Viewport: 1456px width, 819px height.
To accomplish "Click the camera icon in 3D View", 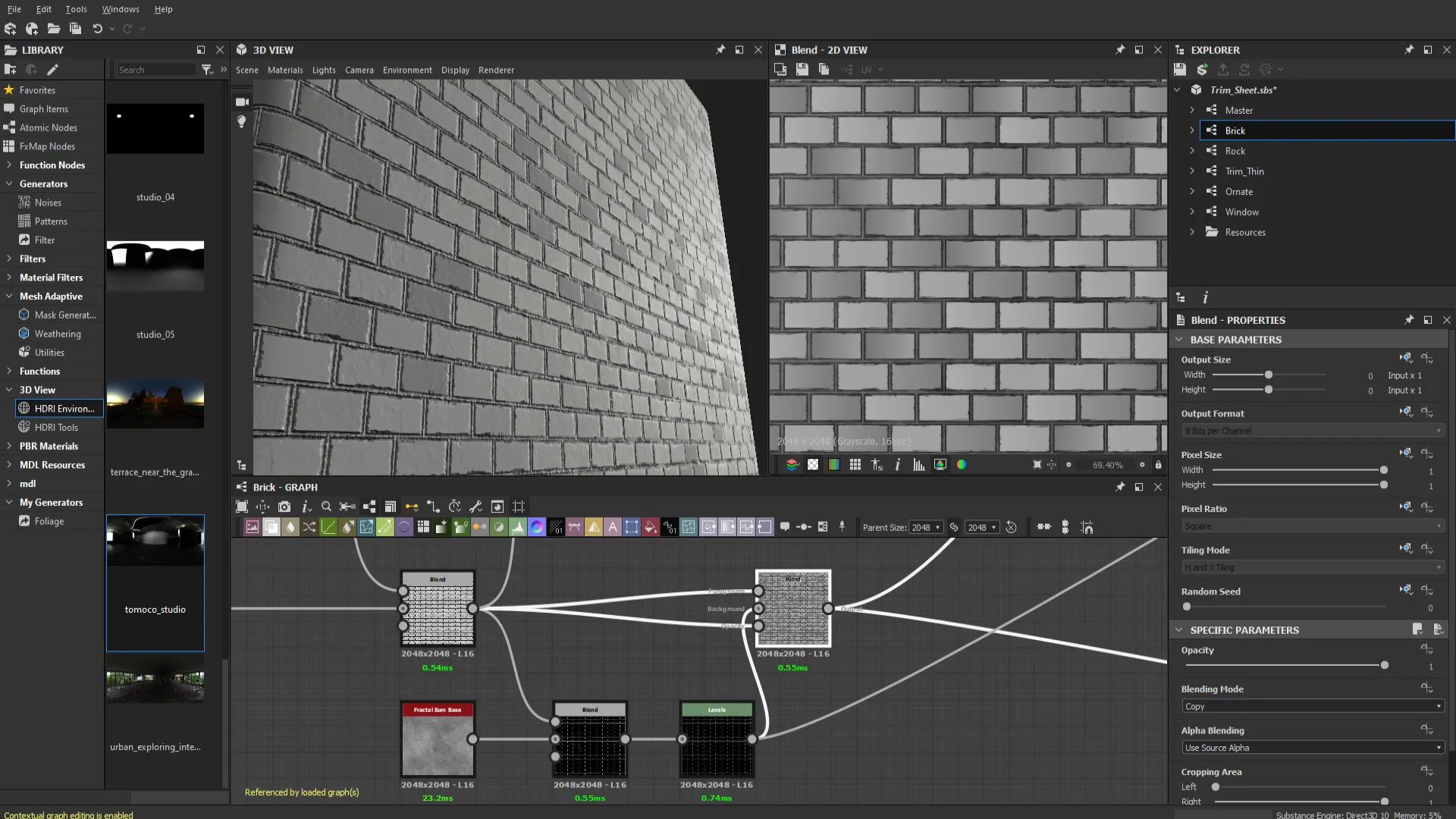I will (x=242, y=102).
